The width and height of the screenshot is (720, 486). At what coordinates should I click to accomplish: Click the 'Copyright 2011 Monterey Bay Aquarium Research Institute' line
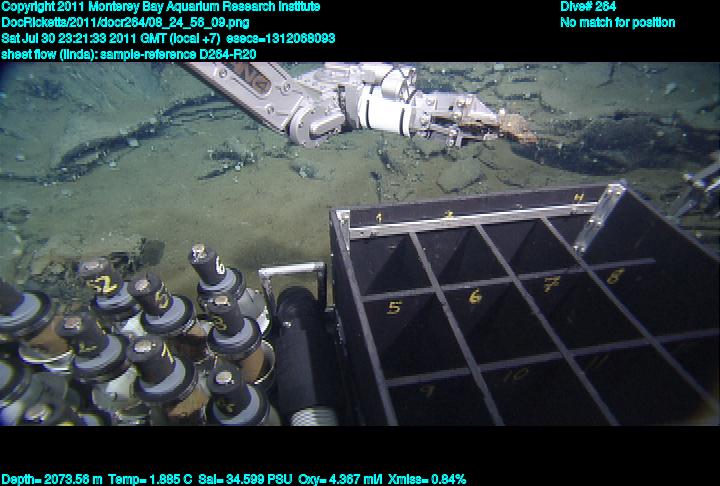point(161,7)
